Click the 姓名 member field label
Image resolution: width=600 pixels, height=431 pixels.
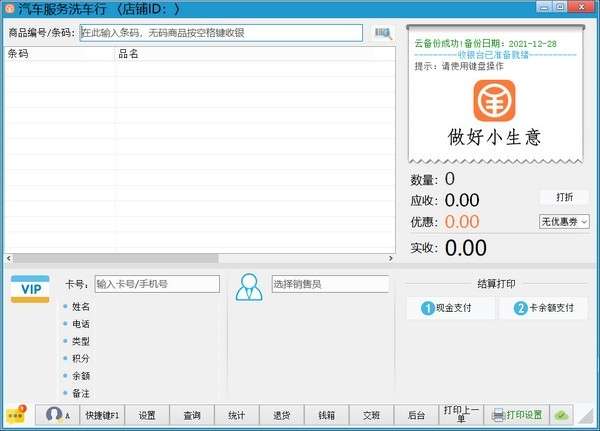point(81,307)
